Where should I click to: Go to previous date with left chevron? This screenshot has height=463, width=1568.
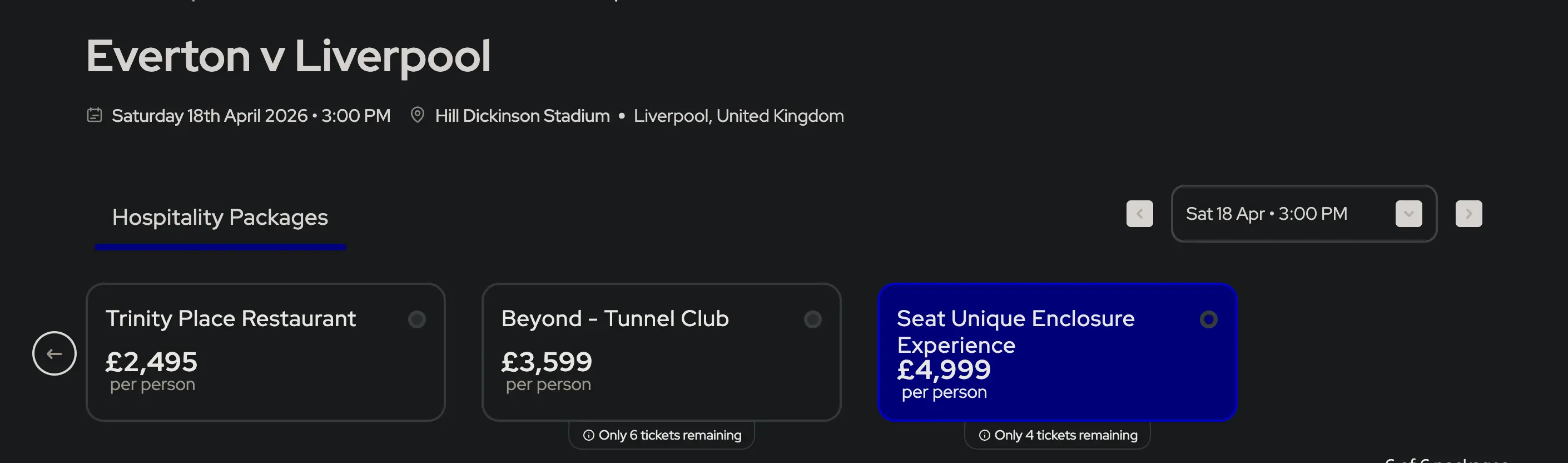(1139, 214)
